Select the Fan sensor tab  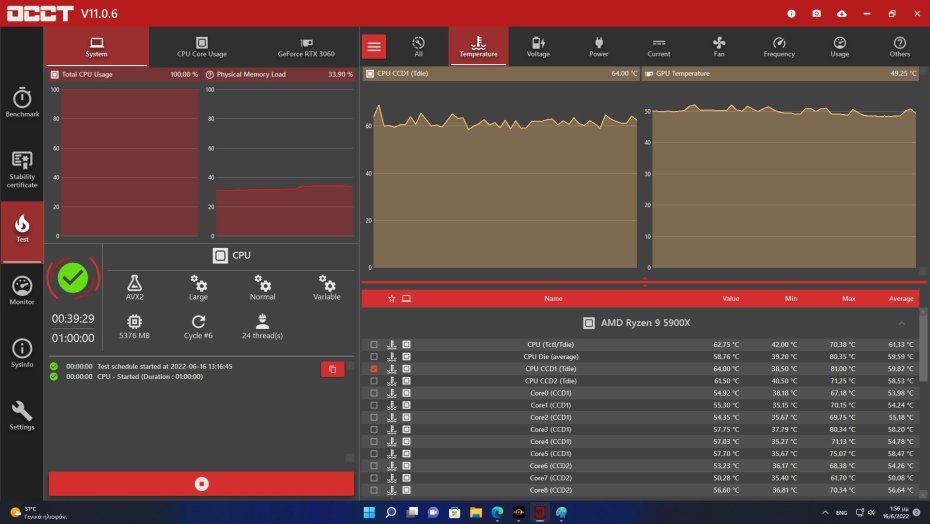point(719,46)
